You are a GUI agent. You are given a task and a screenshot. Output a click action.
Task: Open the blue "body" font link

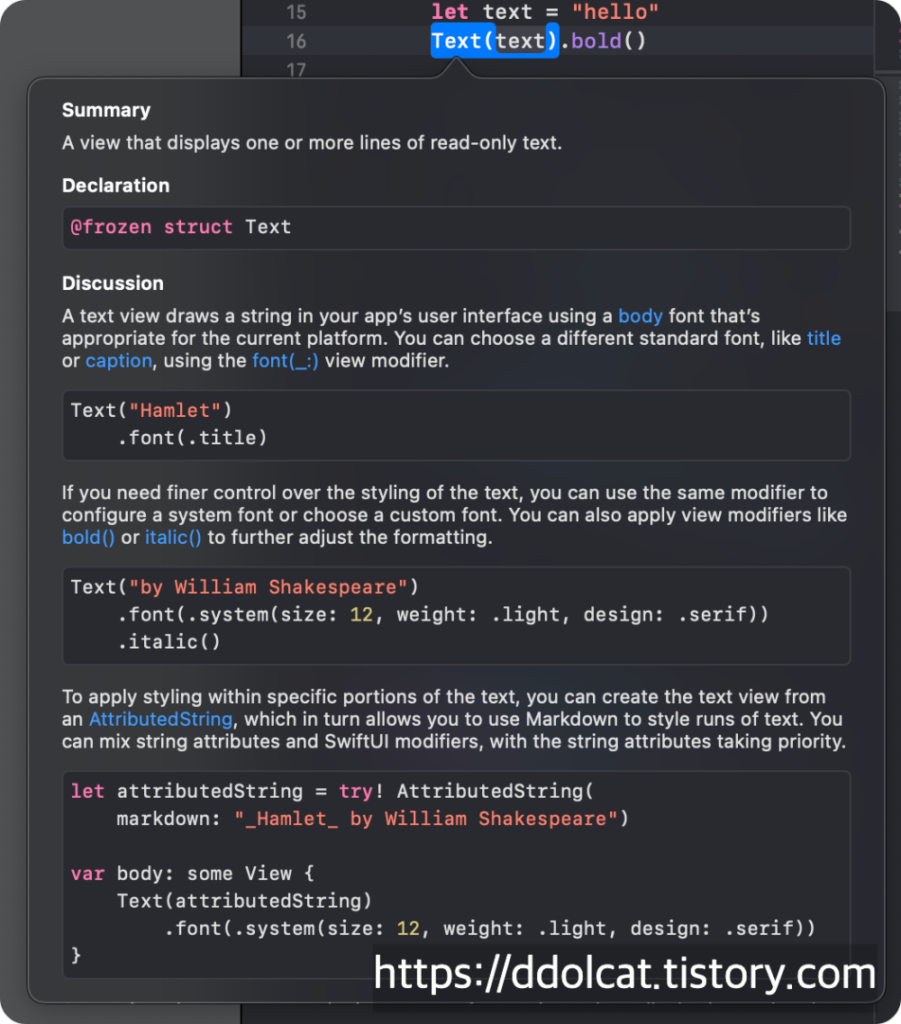click(640, 316)
